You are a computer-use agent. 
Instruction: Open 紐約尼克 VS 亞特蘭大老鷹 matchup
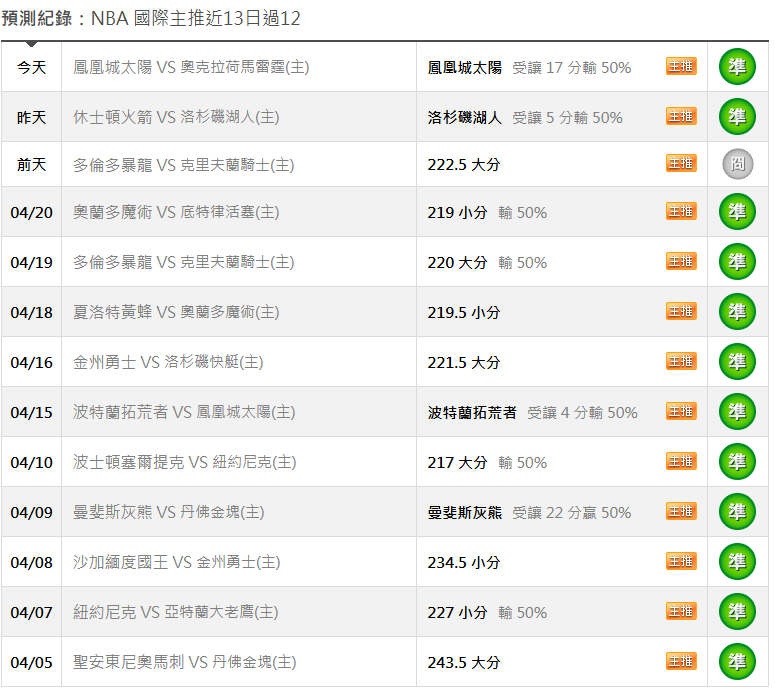pyautogui.click(x=176, y=612)
